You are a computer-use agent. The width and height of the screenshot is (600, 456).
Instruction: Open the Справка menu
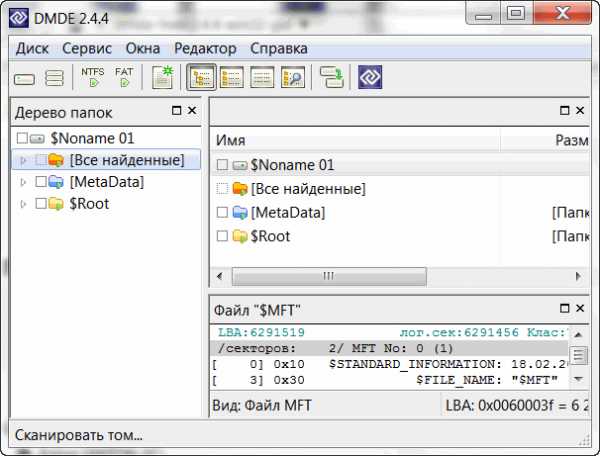point(279,49)
